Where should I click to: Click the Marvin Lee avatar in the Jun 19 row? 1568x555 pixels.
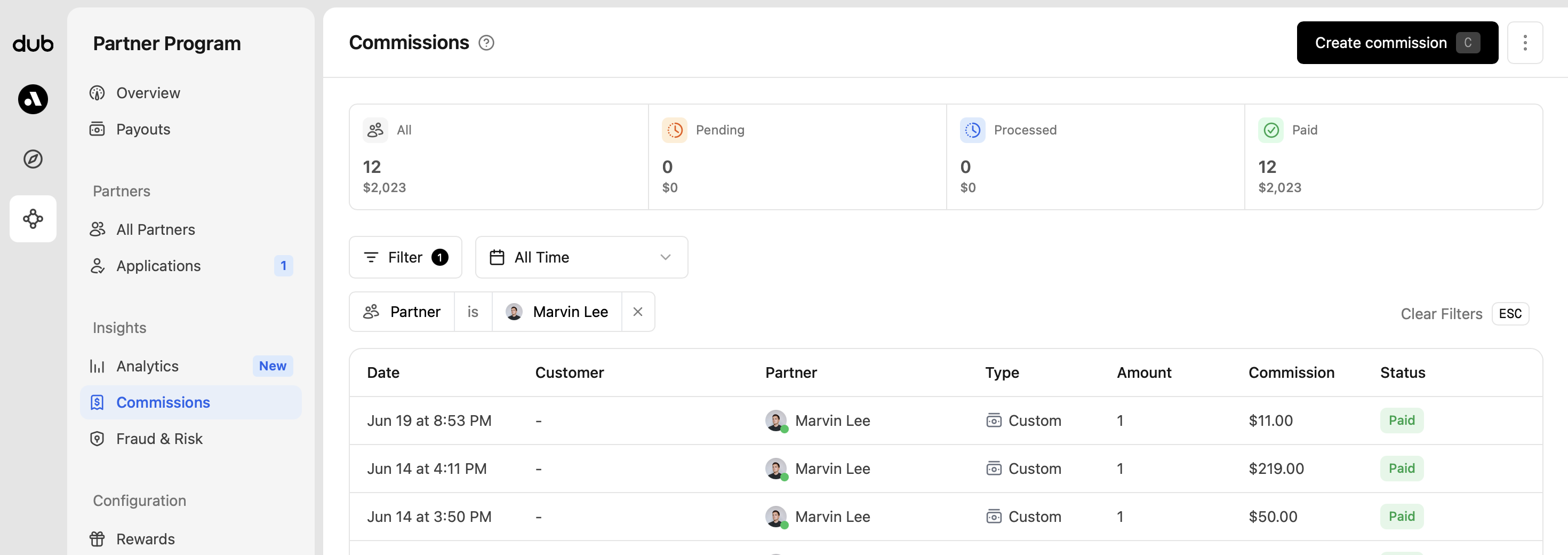(776, 421)
